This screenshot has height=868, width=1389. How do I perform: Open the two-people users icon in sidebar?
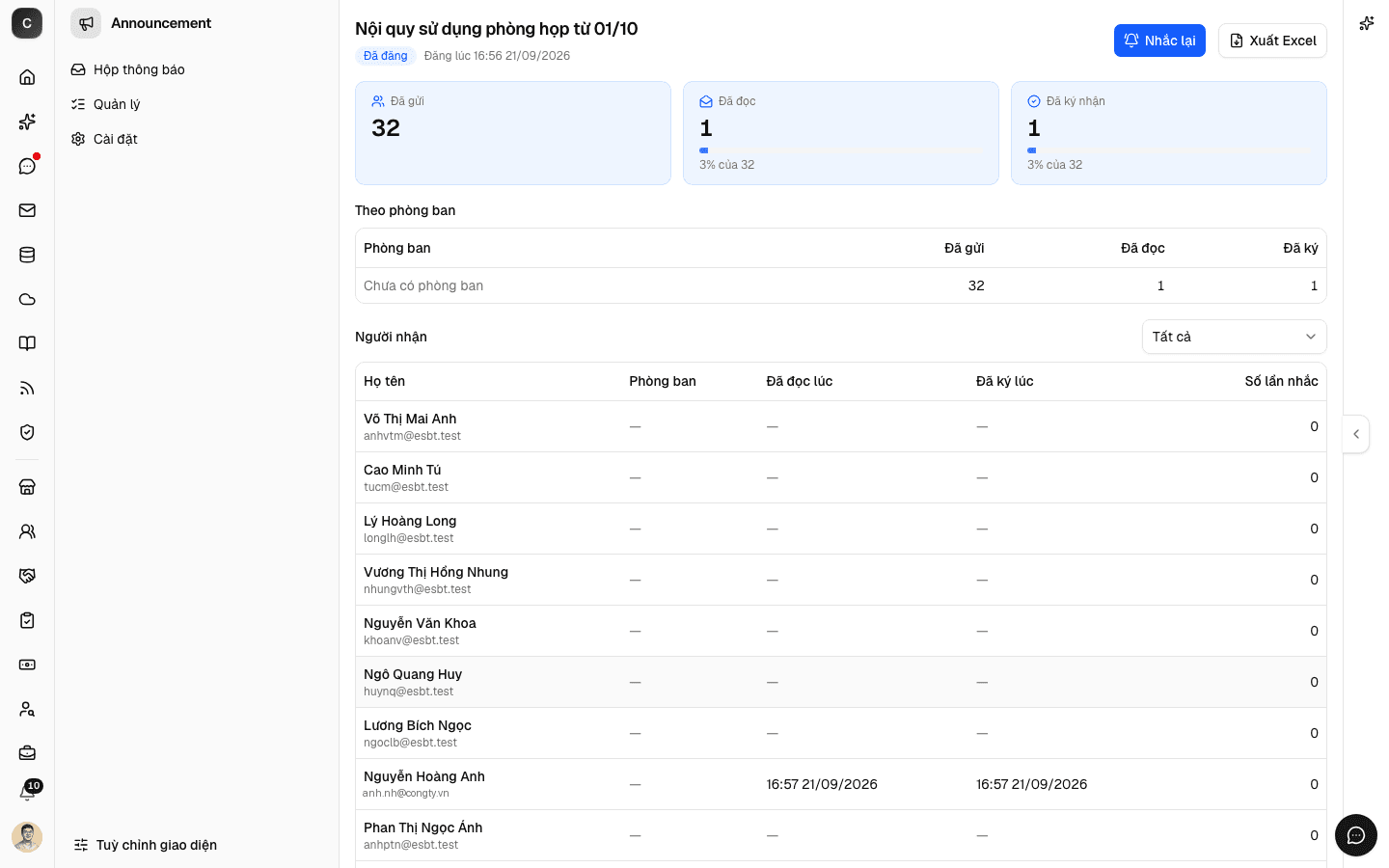coord(27,531)
